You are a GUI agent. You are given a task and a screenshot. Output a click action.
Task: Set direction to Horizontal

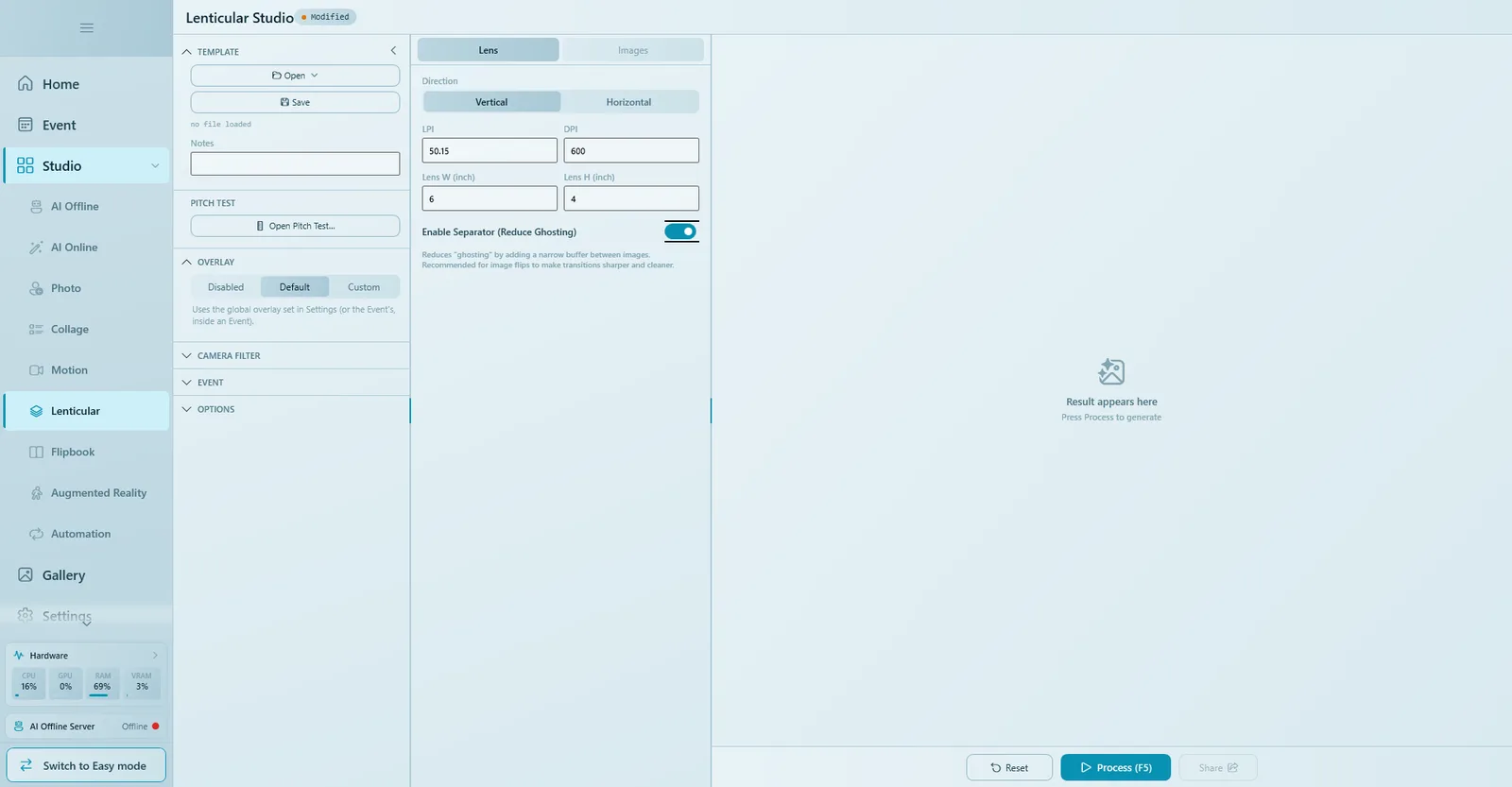[x=629, y=102]
